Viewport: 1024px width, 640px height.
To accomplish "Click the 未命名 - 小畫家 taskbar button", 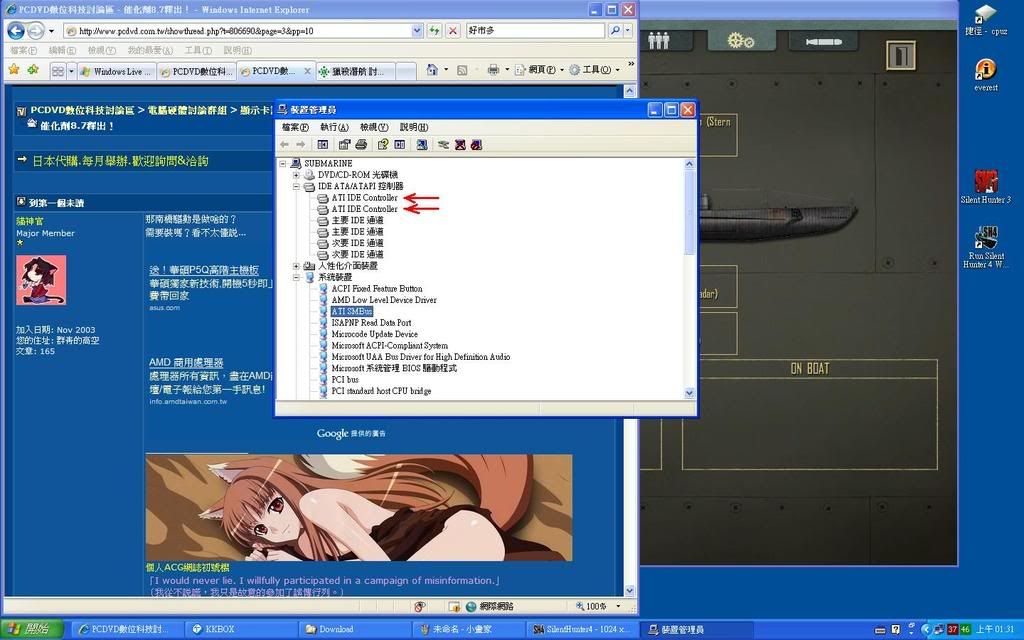I will (469, 629).
